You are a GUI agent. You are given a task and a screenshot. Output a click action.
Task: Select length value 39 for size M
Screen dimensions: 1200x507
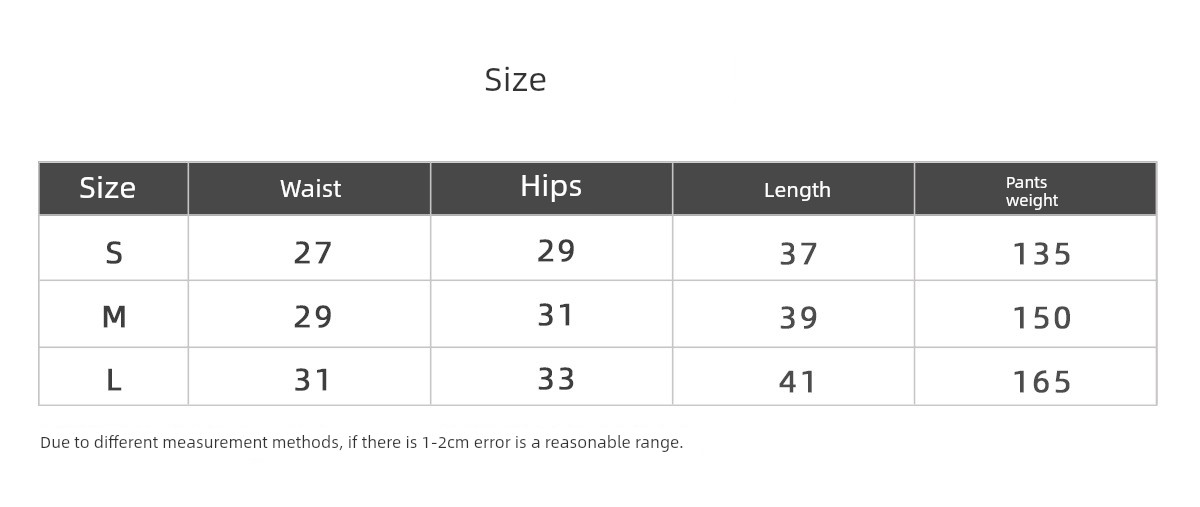[799, 318]
